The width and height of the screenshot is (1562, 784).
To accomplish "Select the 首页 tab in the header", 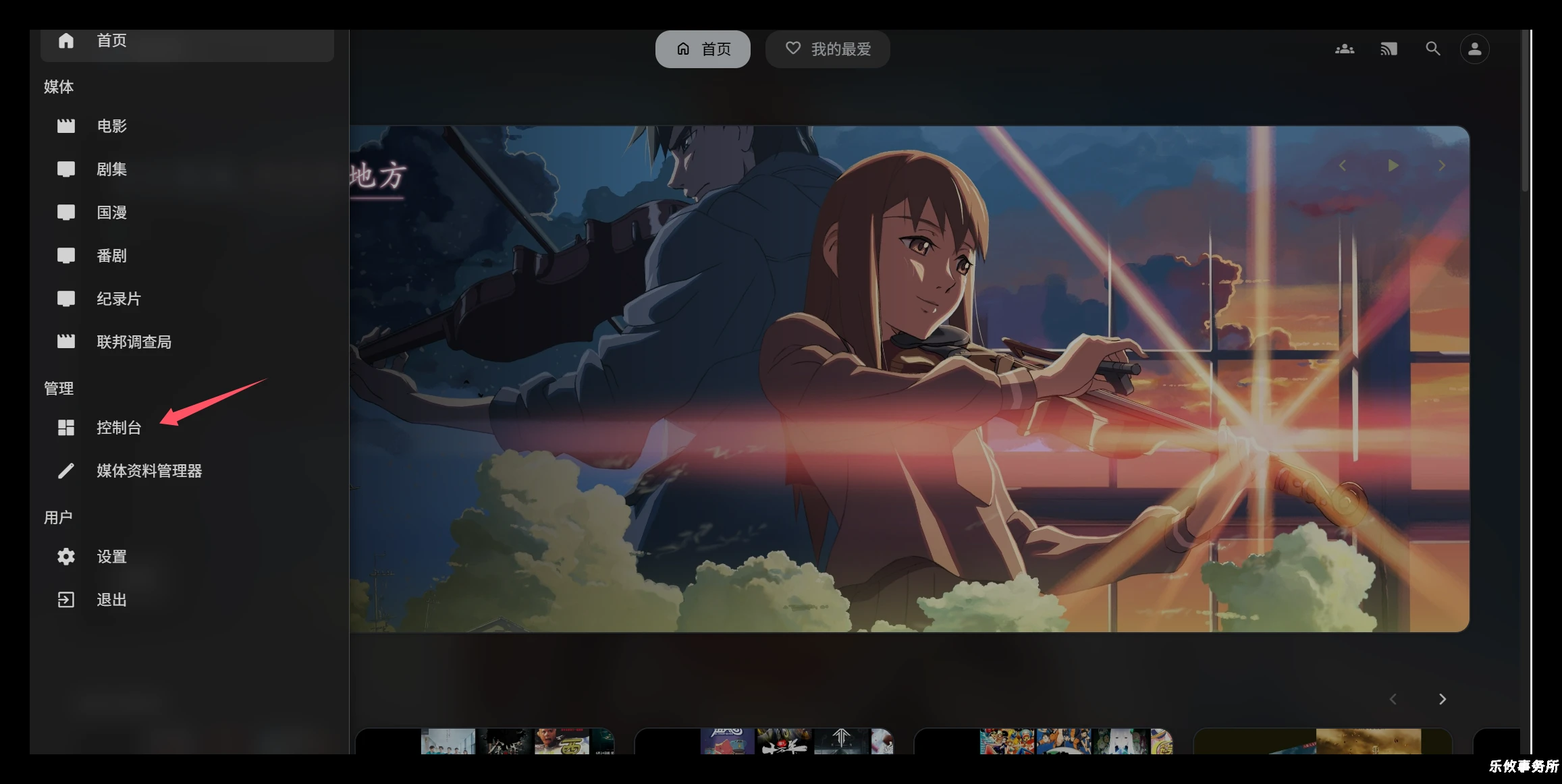I will click(x=703, y=49).
